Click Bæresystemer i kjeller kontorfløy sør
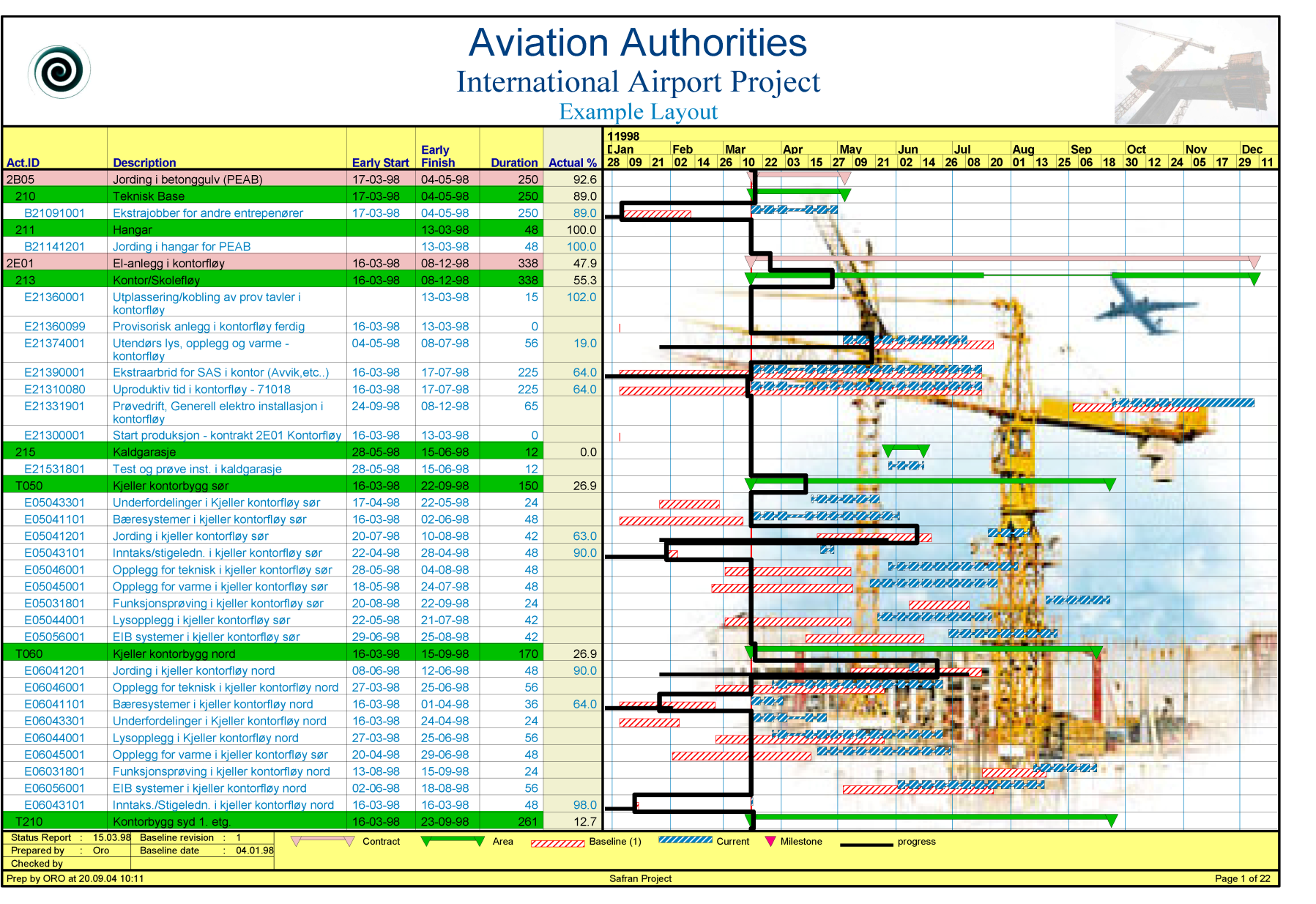1316x904 pixels. [209, 520]
